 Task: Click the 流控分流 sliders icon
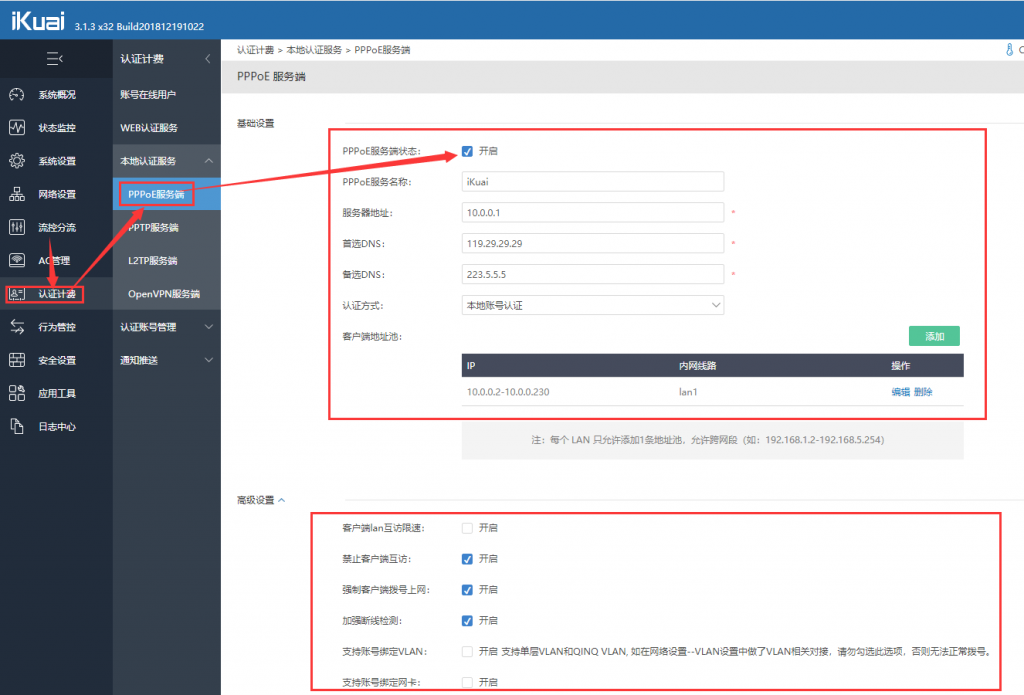(17, 227)
